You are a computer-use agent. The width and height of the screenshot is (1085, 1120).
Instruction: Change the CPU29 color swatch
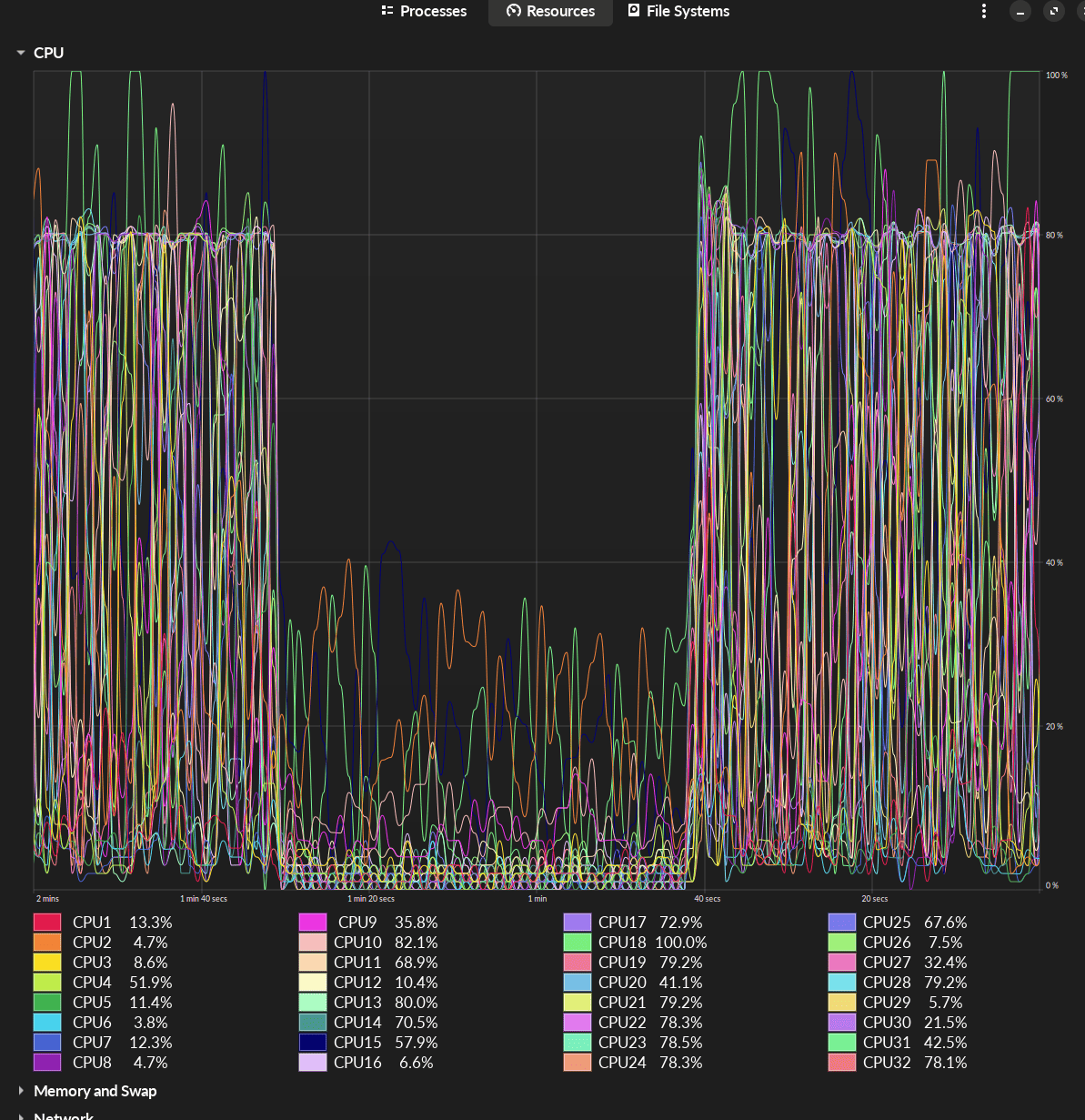tap(842, 1003)
